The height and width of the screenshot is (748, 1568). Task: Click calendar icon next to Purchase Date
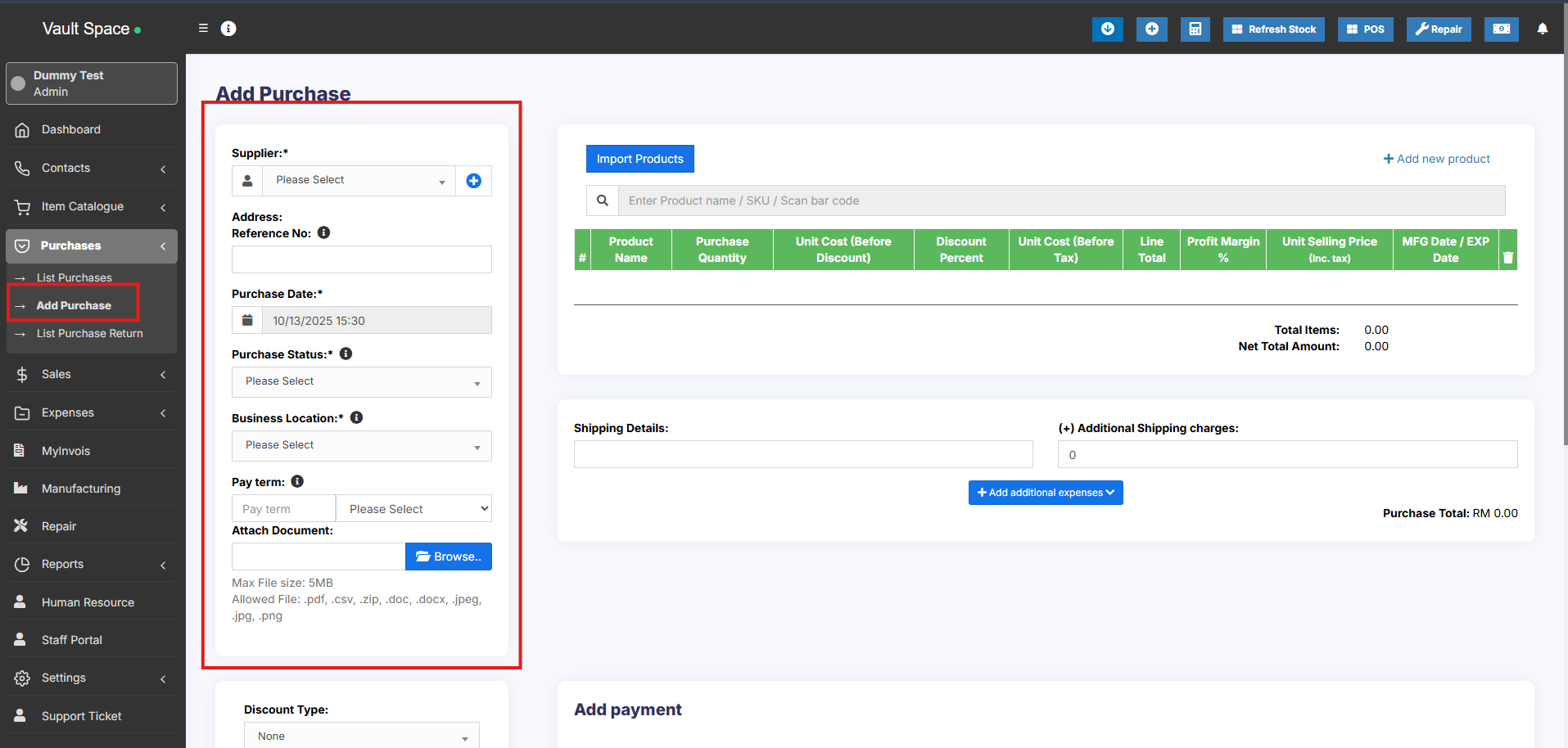(x=247, y=321)
